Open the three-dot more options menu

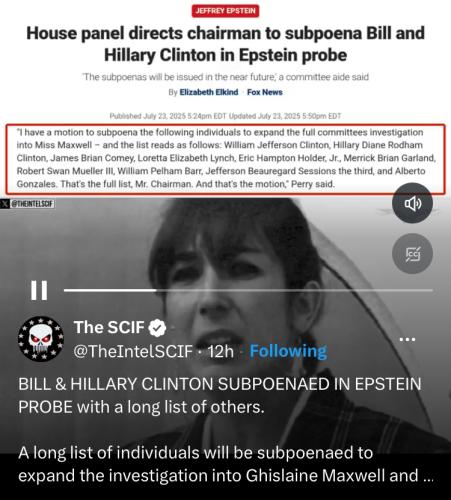click(407, 339)
